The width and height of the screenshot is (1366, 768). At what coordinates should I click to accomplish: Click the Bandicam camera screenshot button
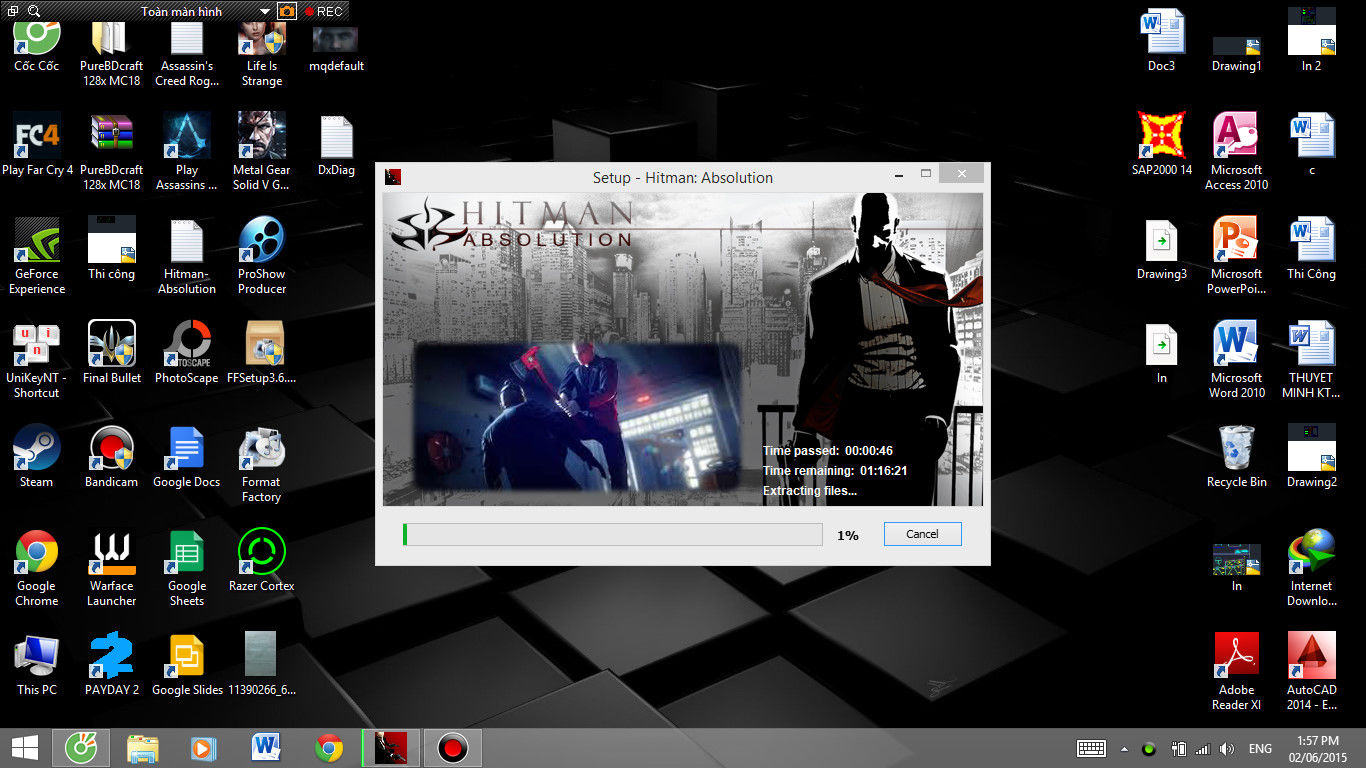coord(287,12)
